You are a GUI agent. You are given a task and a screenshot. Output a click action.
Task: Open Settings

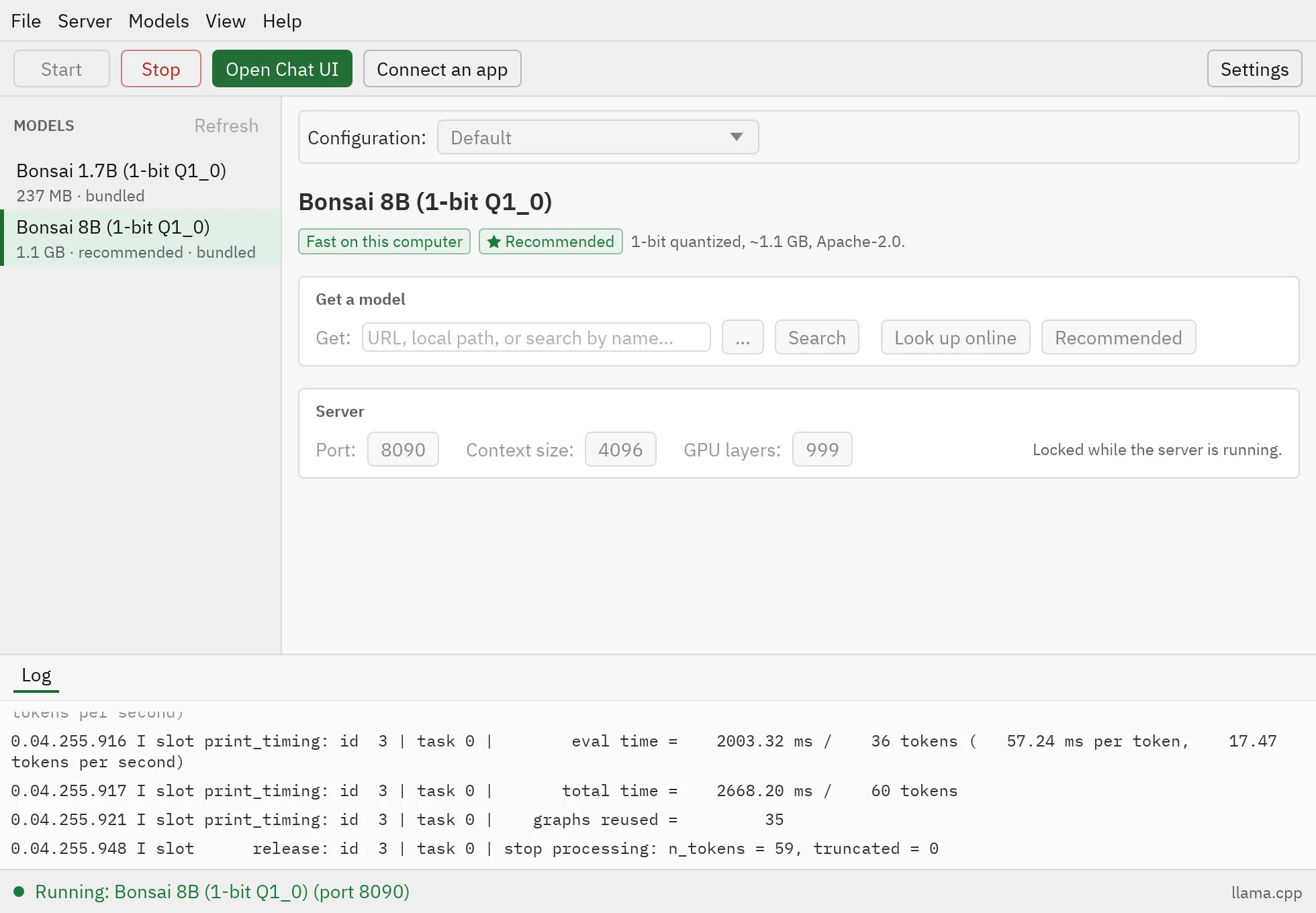(x=1254, y=68)
